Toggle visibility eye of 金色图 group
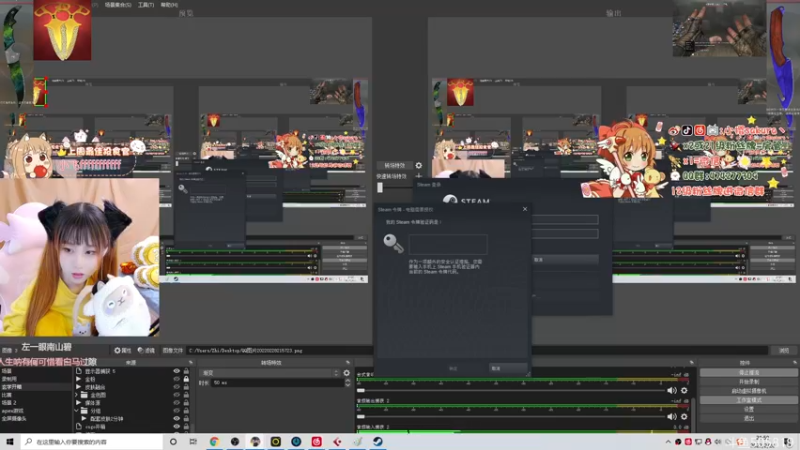800x450 pixels. (177, 395)
